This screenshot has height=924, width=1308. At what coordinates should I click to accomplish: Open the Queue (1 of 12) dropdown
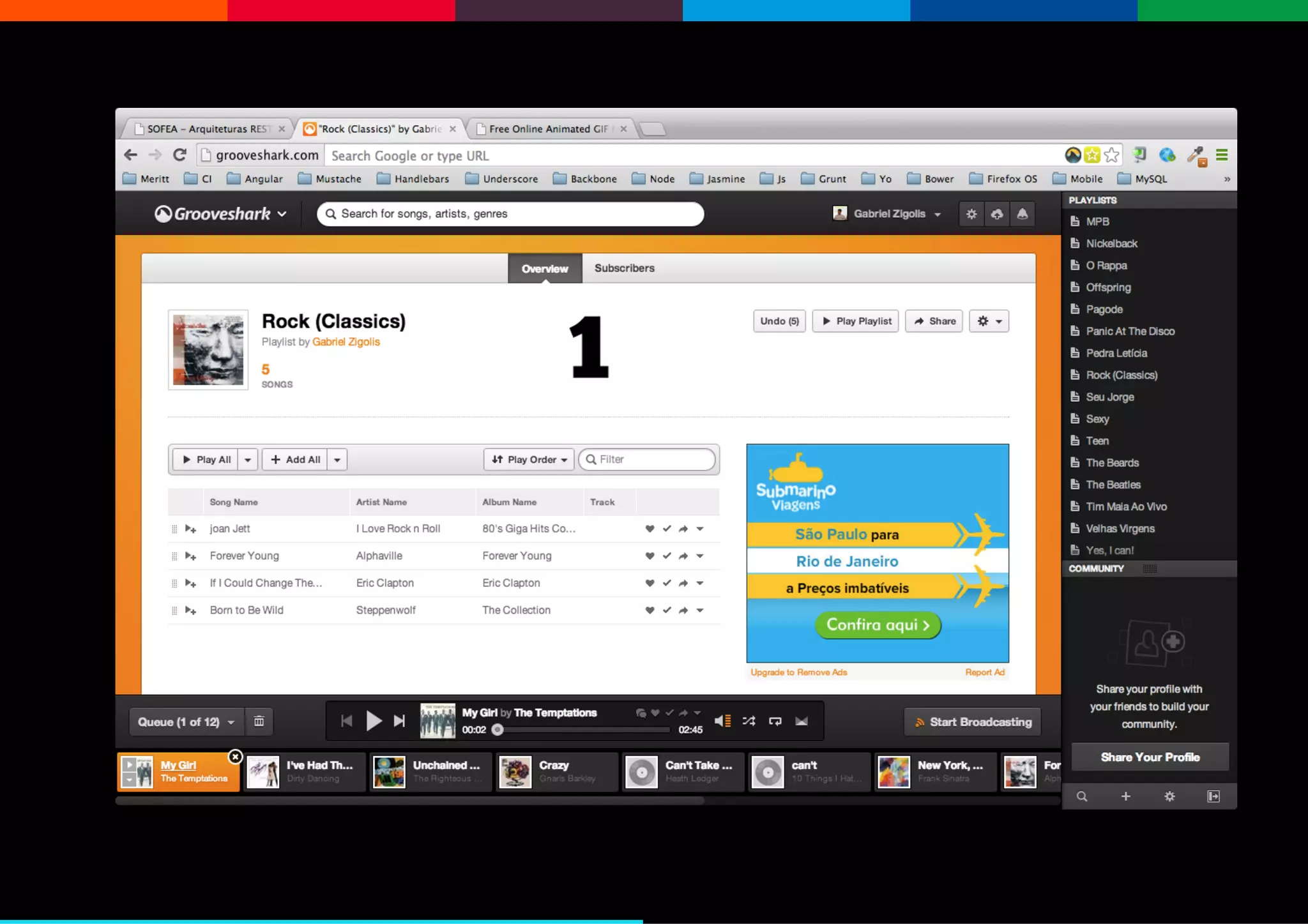[x=186, y=722]
